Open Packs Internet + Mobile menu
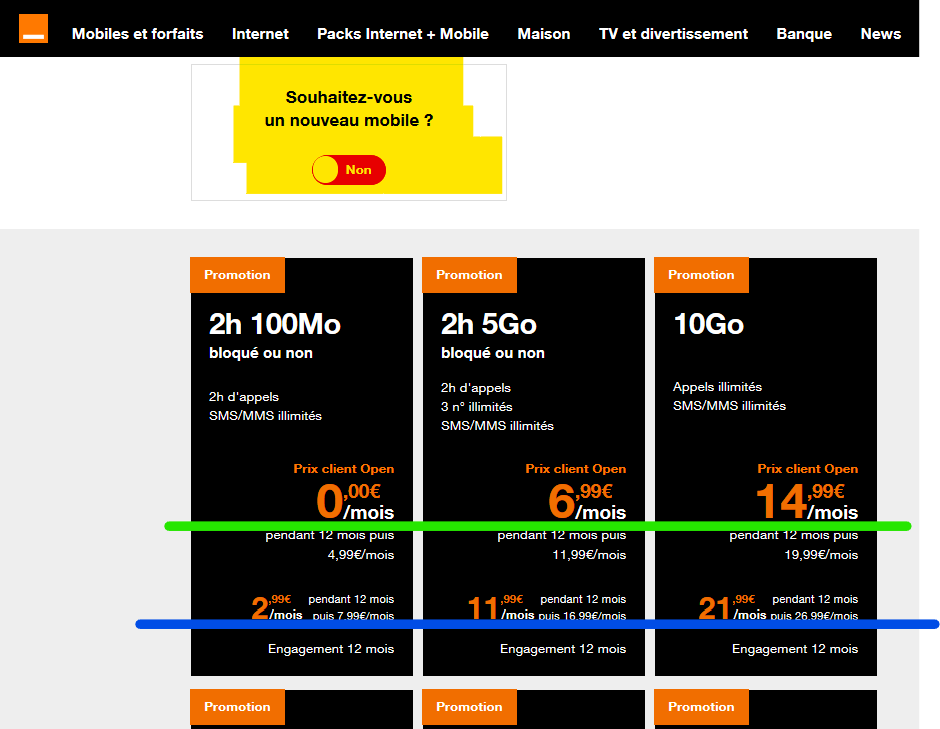Screen dimensions: 940x729 pyautogui.click(x=403, y=34)
